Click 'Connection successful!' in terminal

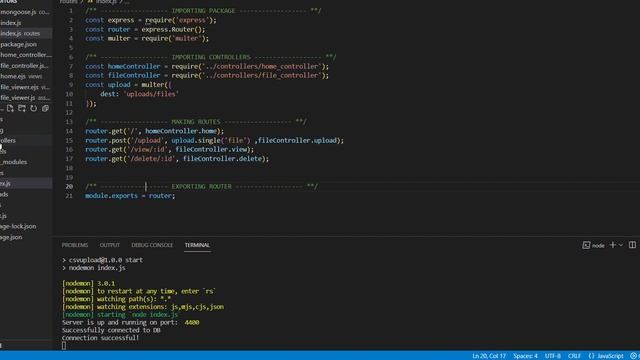(100, 338)
